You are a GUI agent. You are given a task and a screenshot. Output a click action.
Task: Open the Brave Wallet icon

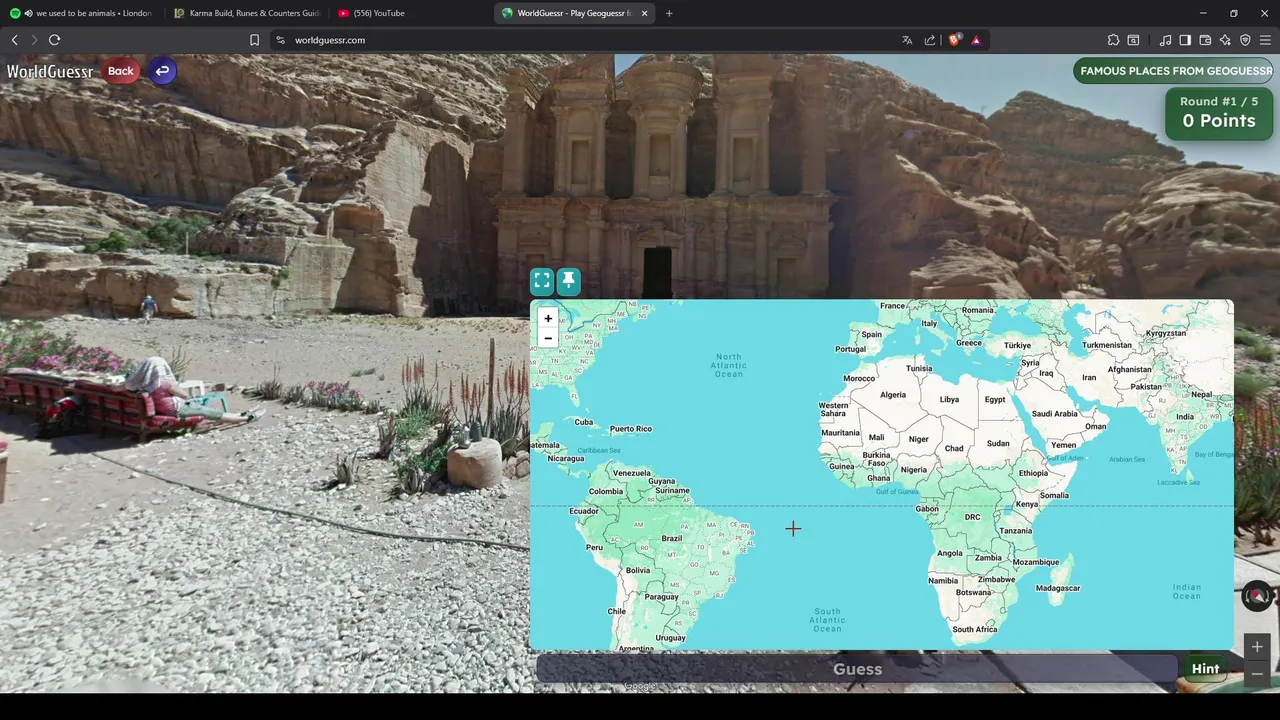[x=1205, y=40]
